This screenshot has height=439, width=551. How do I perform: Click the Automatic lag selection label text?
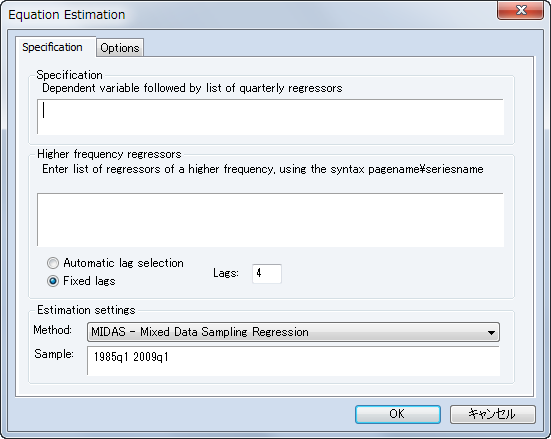123,263
